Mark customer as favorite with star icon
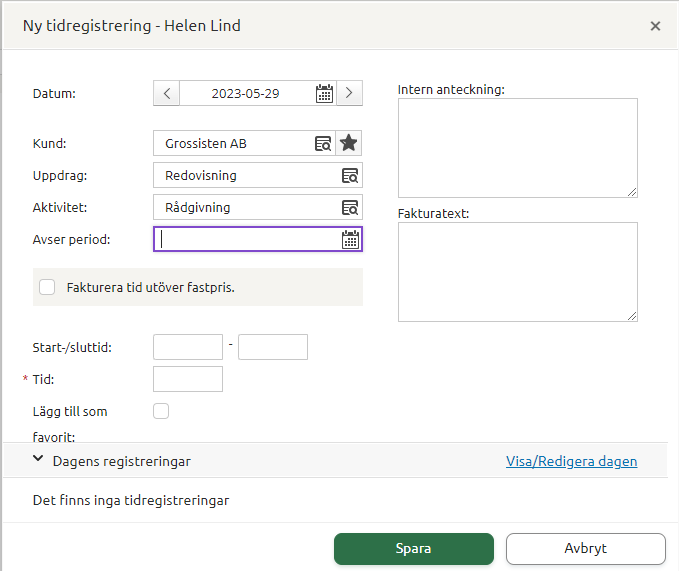679x571 pixels. coord(349,143)
